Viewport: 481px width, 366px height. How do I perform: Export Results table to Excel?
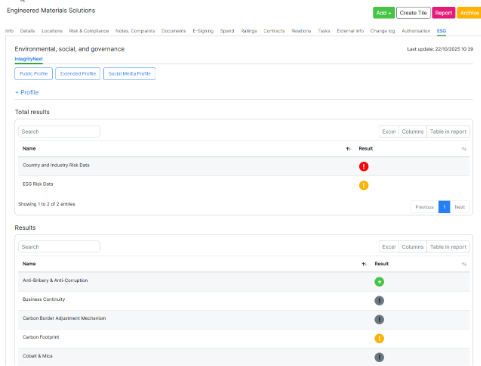[x=389, y=247]
